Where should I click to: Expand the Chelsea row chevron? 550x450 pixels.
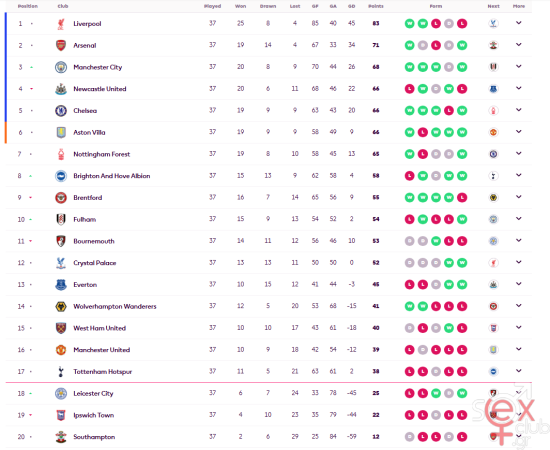518,110
